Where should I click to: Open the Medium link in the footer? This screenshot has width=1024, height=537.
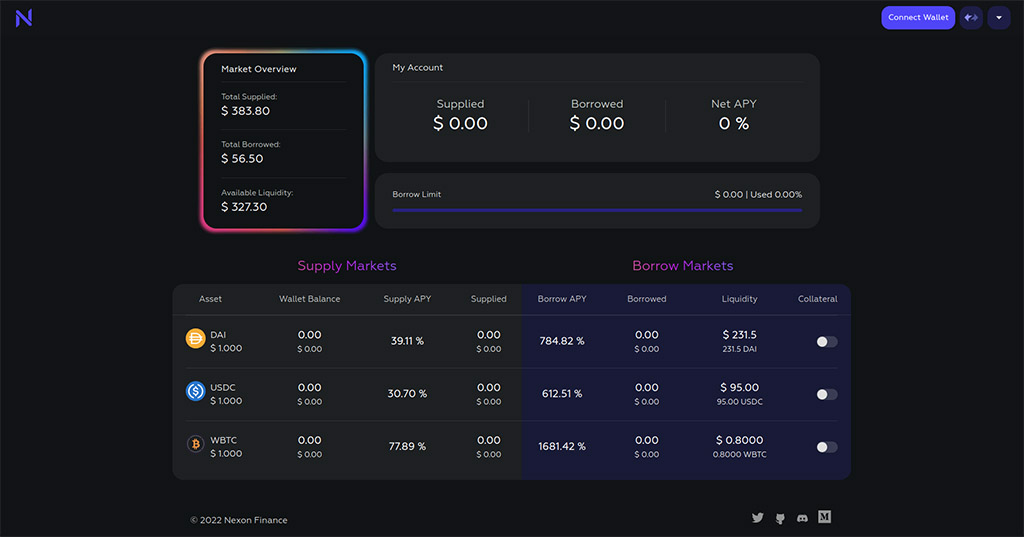click(825, 517)
